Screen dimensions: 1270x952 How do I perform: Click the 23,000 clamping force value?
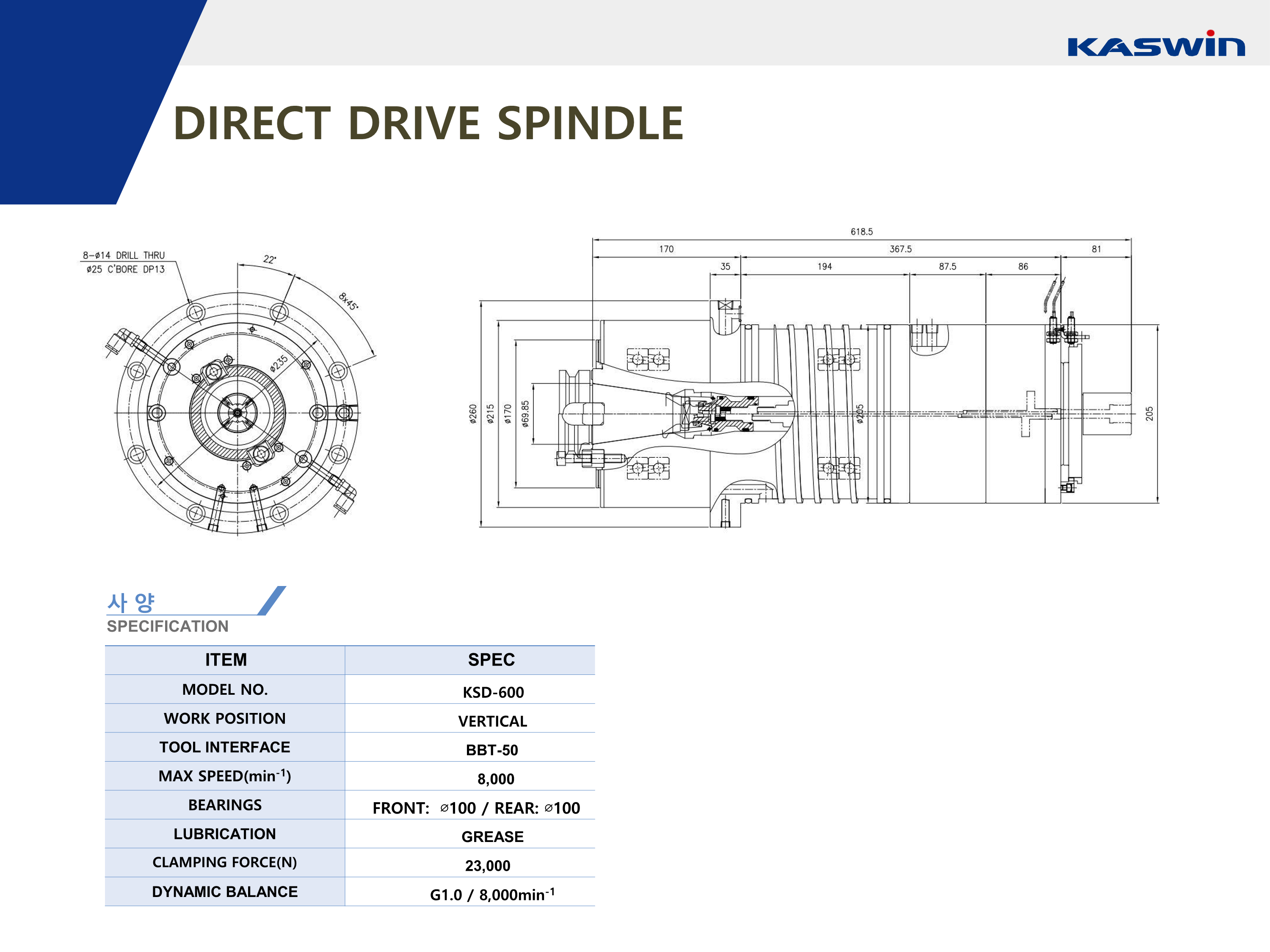[487, 865]
